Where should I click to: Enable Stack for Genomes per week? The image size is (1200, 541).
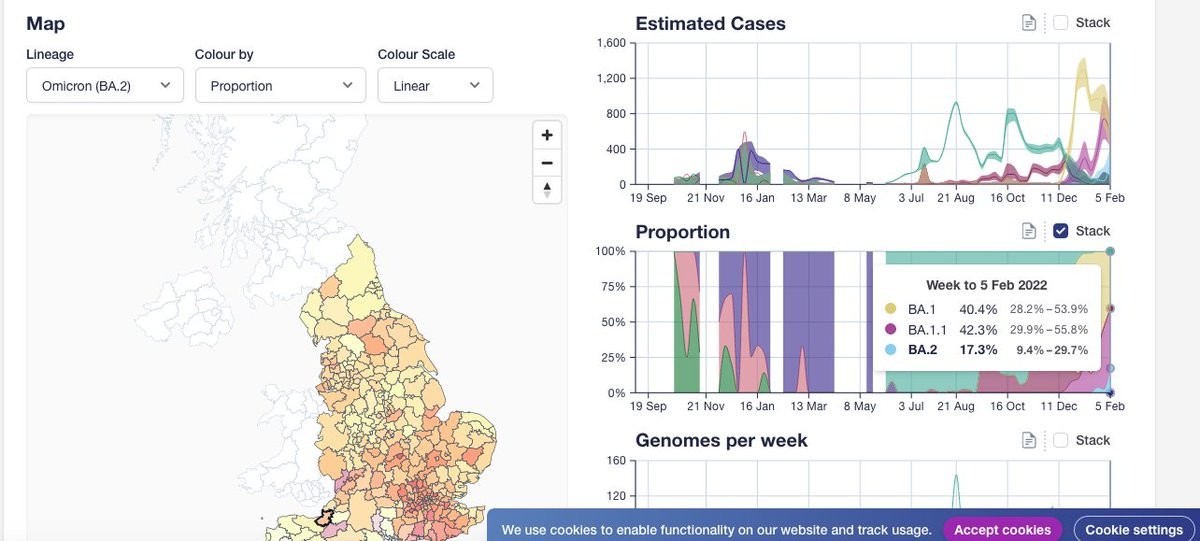[x=1061, y=440]
